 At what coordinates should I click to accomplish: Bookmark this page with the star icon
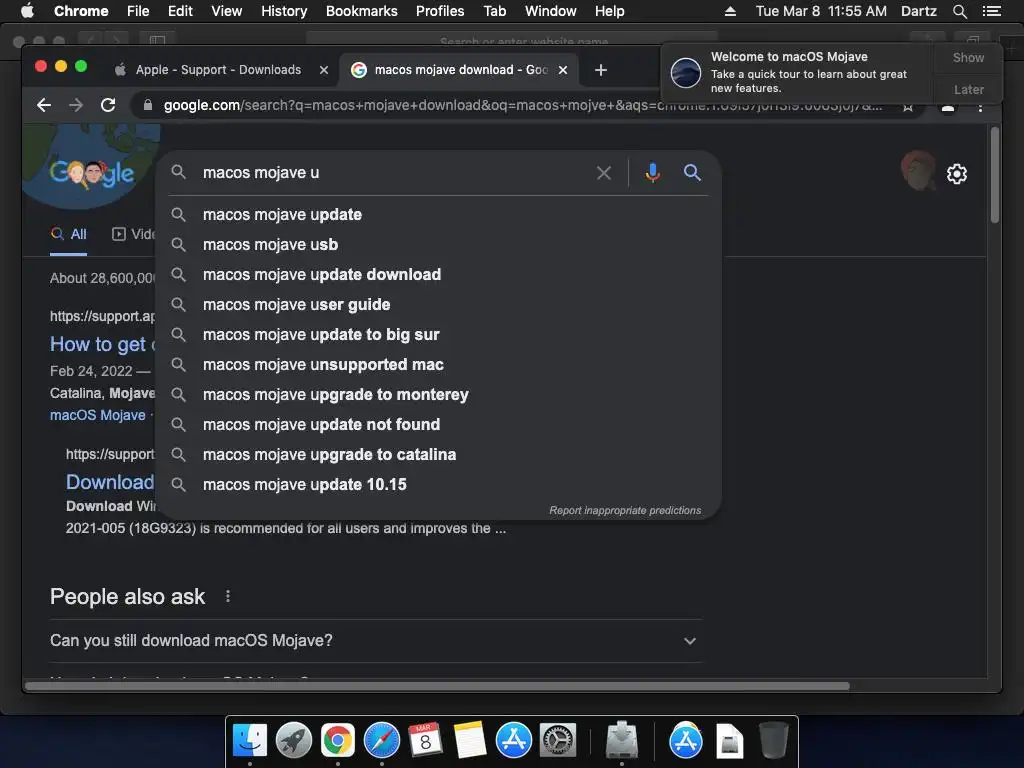click(x=908, y=108)
